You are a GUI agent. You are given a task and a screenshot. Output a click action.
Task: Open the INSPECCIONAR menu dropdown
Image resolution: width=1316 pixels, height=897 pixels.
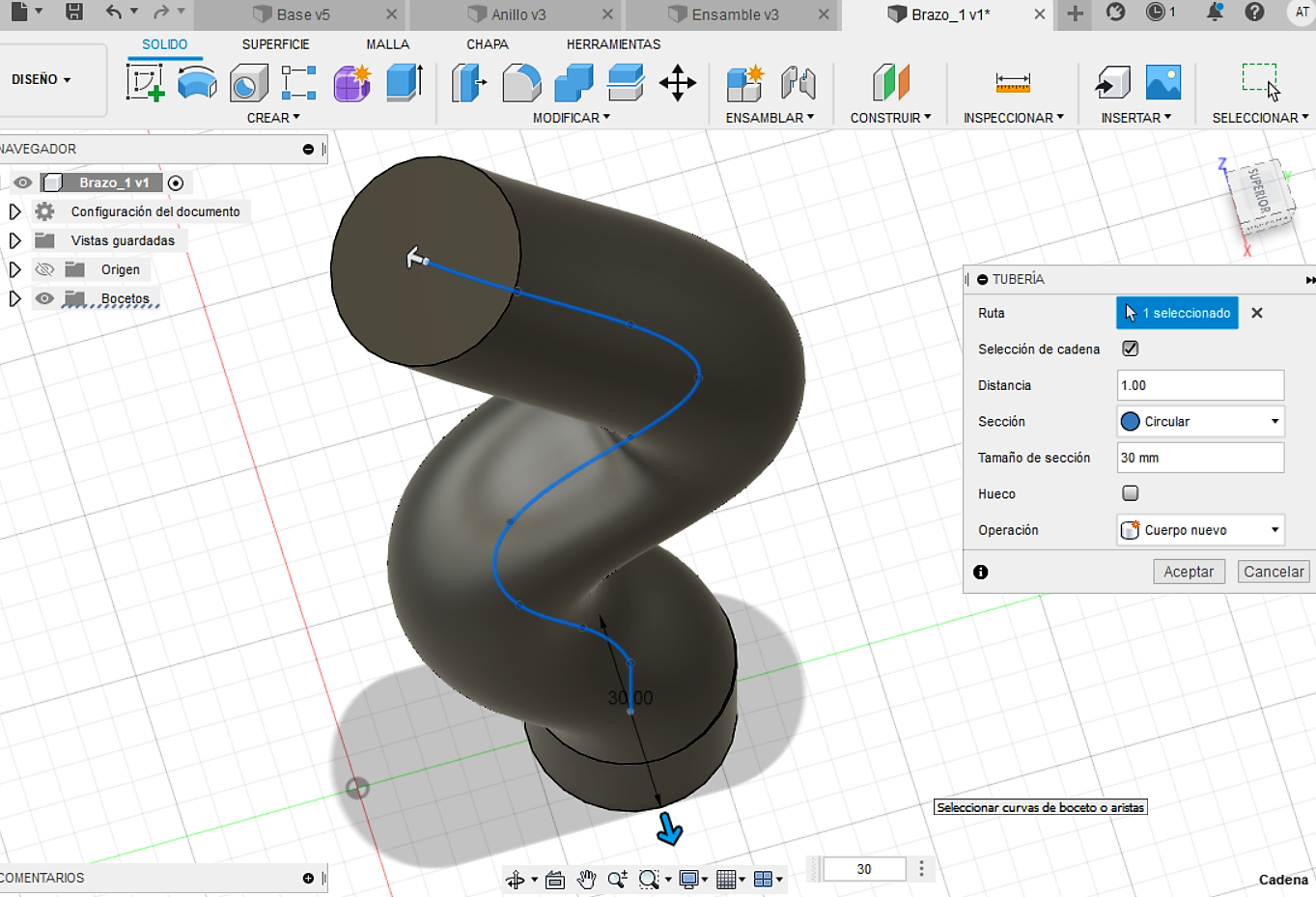pyautogui.click(x=1014, y=118)
